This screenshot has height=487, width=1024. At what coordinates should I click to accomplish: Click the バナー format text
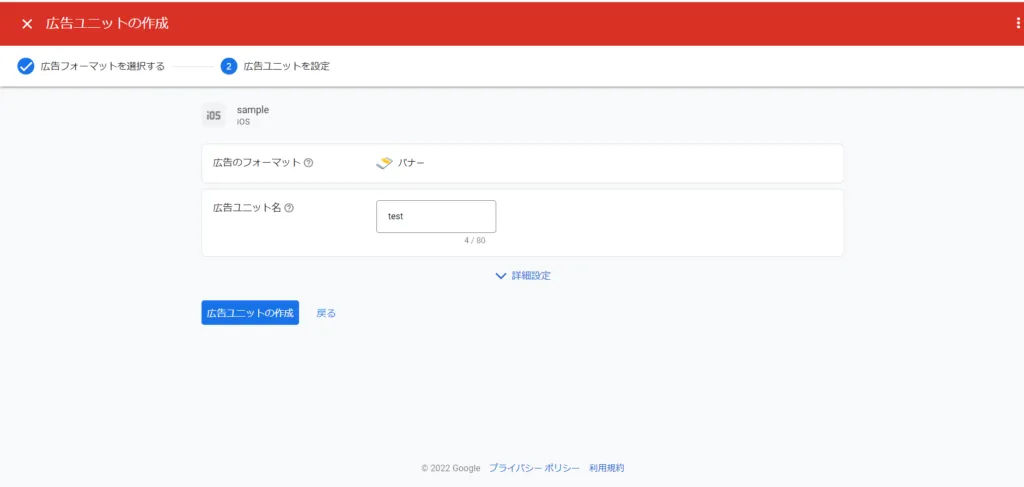[411, 163]
